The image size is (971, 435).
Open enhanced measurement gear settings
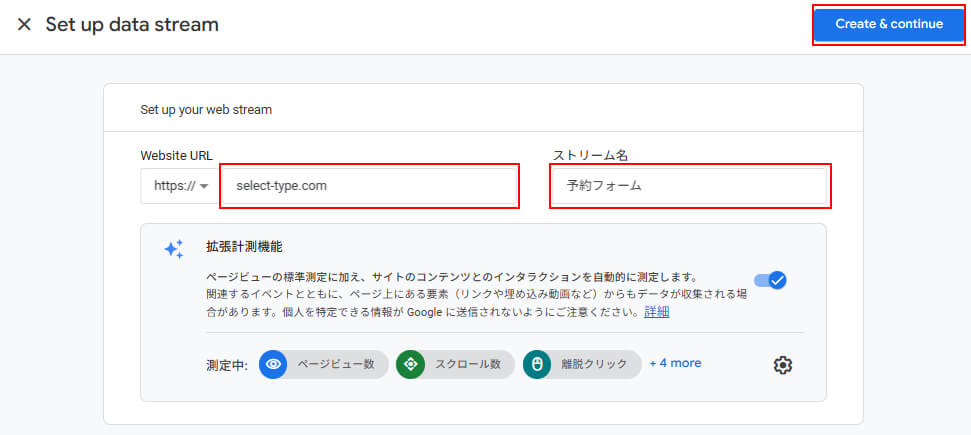point(783,365)
